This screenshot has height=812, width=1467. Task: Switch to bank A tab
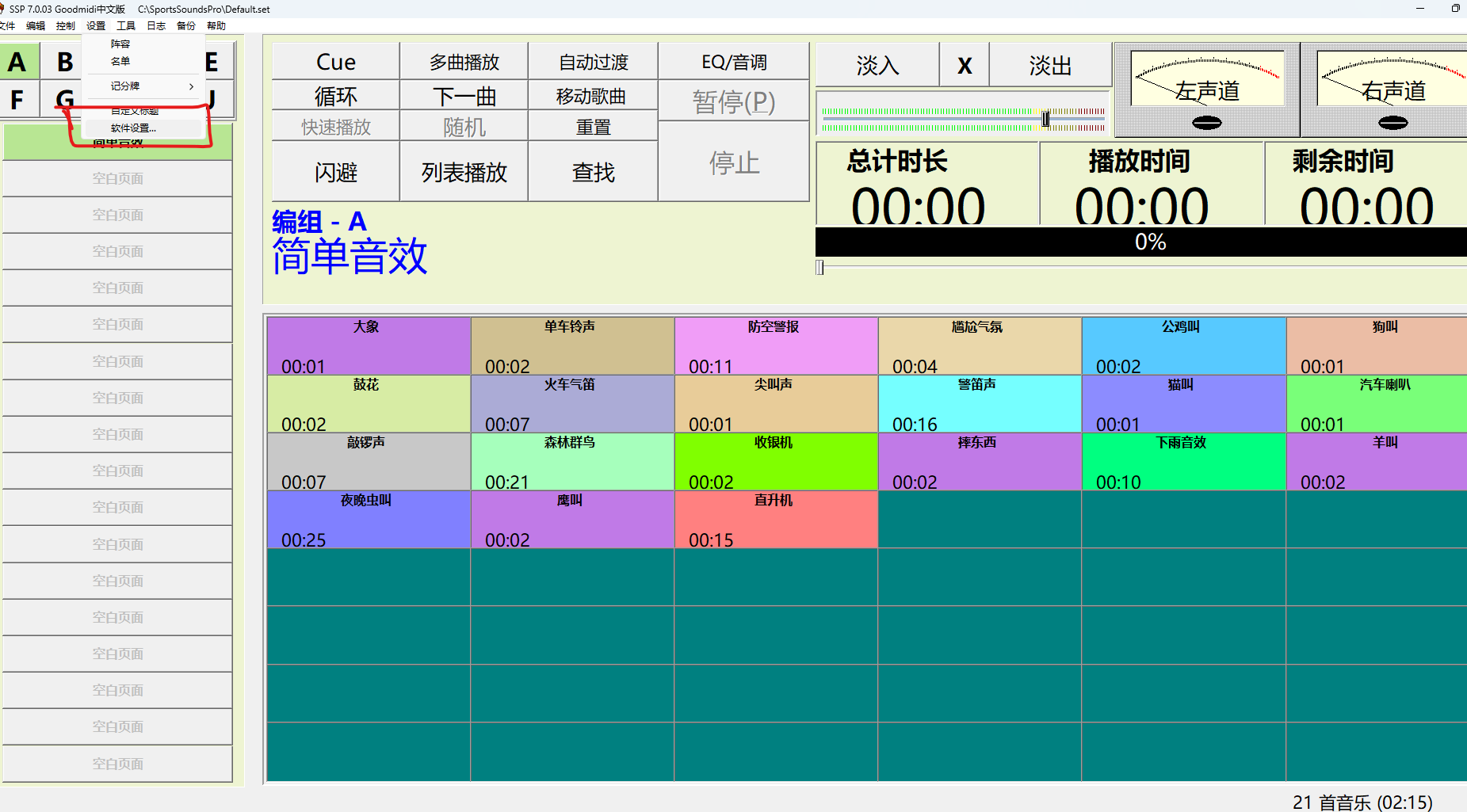pyautogui.click(x=17, y=62)
